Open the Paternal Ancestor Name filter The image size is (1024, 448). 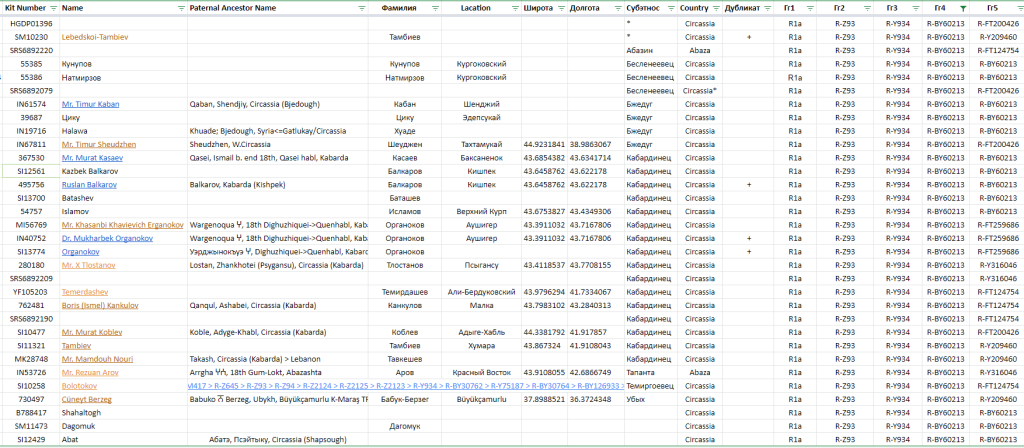coord(361,8)
